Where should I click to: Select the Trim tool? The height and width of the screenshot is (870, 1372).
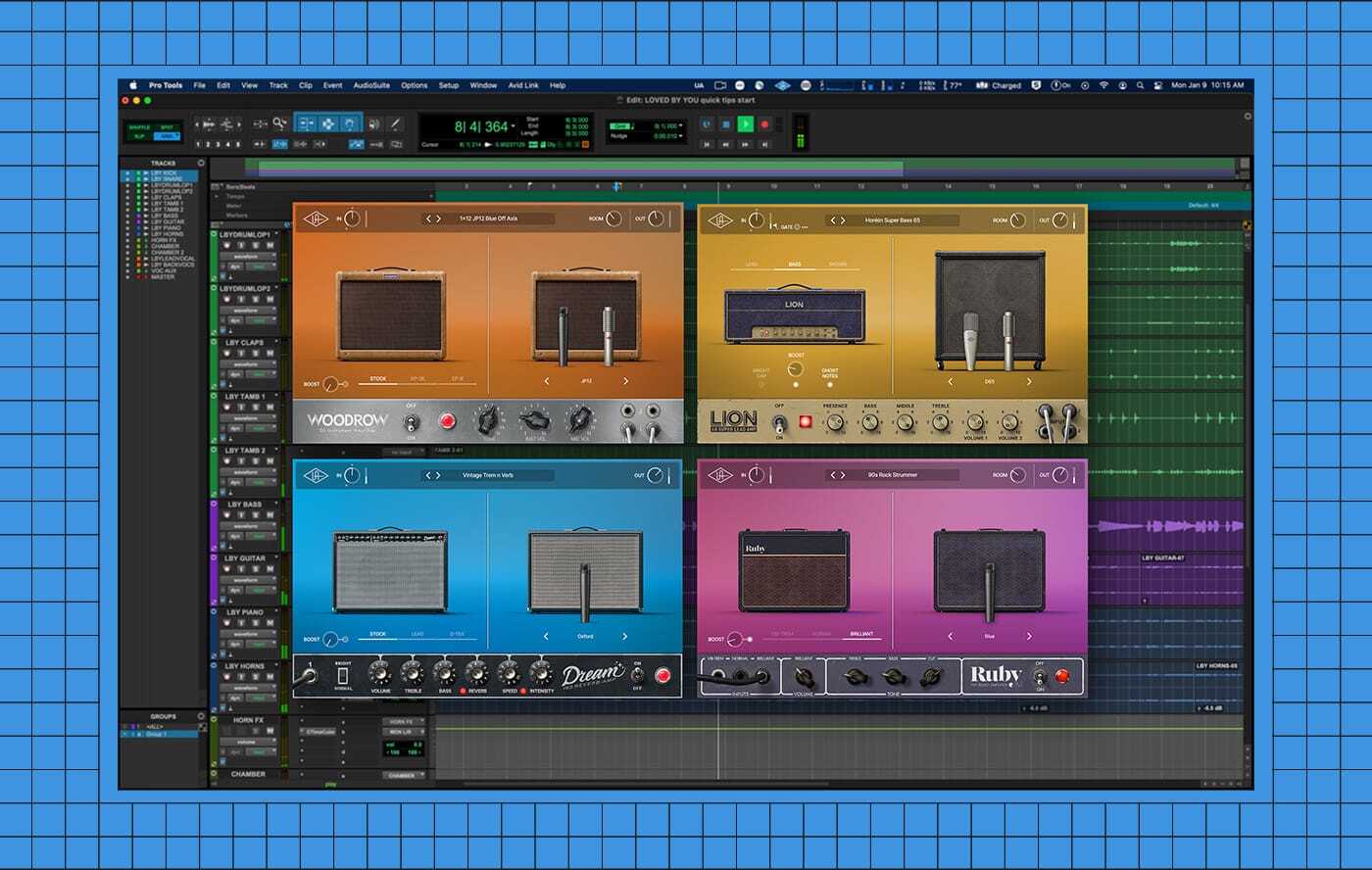[x=305, y=123]
